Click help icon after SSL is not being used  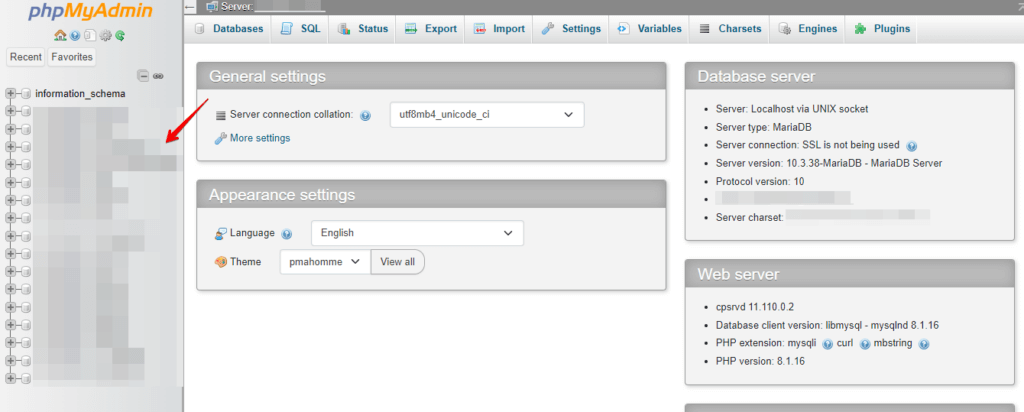click(912, 146)
